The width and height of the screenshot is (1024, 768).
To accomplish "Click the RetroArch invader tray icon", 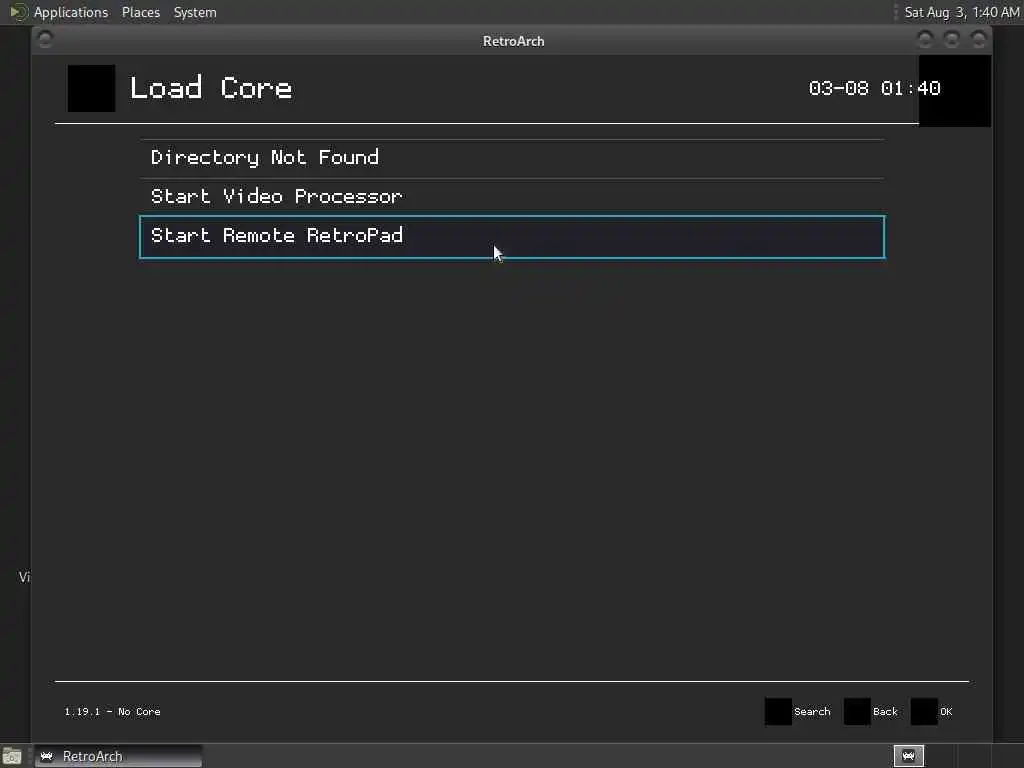I will coord(908,756).
